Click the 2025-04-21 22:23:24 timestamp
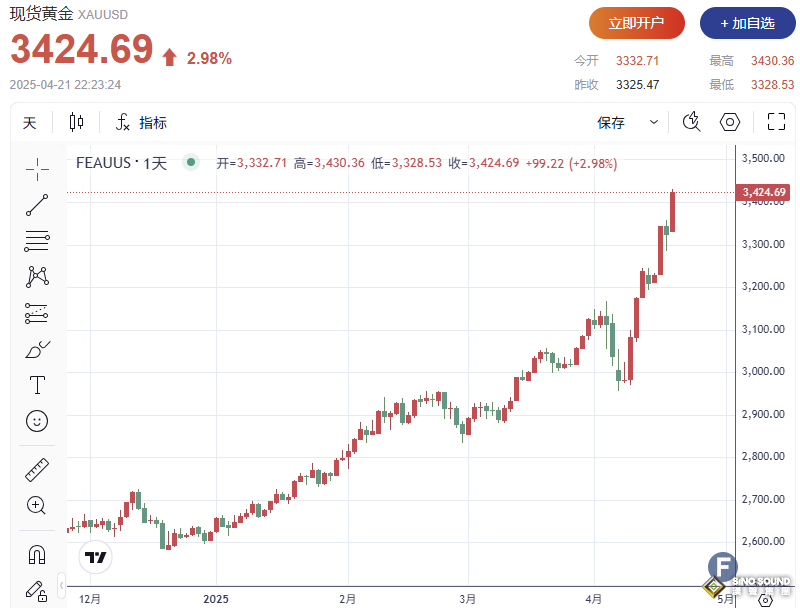 tap(65, 85)
